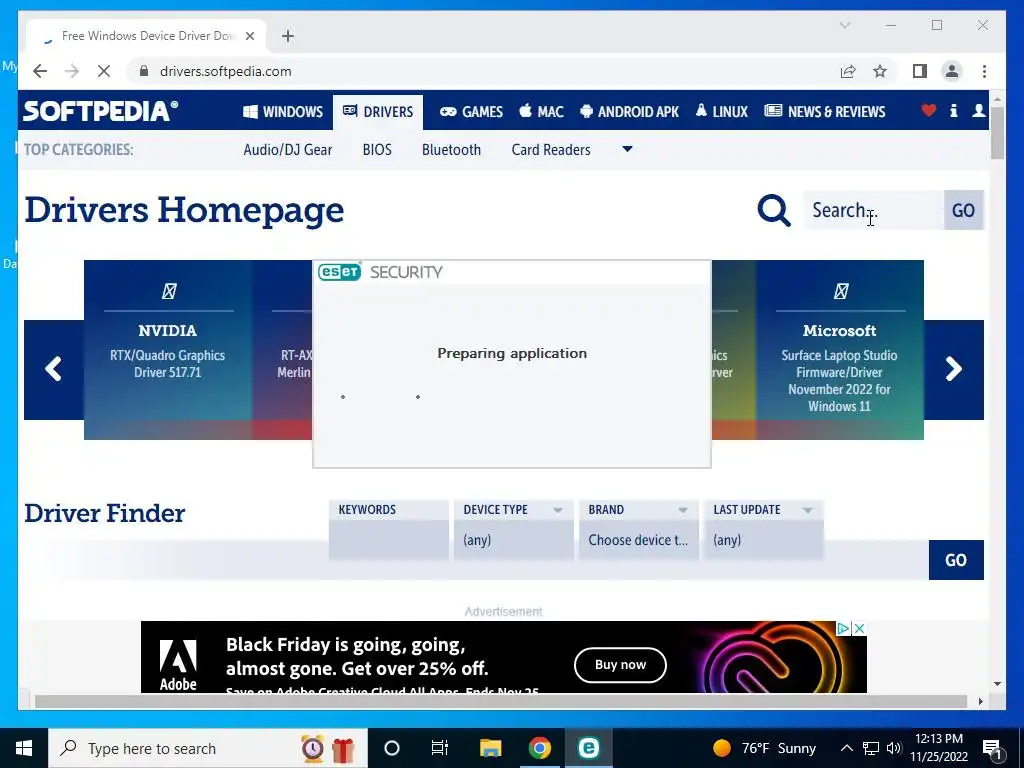
Task: Open the AdChoices info icon
Action: (844, 628)
